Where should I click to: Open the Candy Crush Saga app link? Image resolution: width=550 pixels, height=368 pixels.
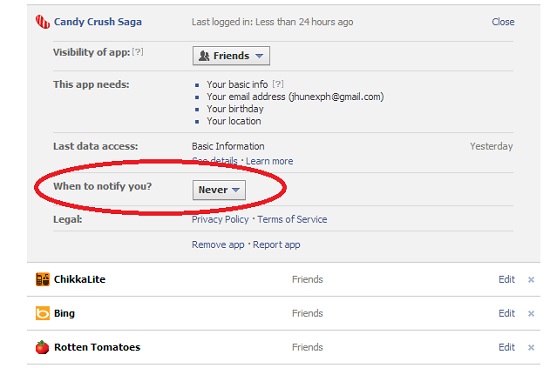point(98,22)
